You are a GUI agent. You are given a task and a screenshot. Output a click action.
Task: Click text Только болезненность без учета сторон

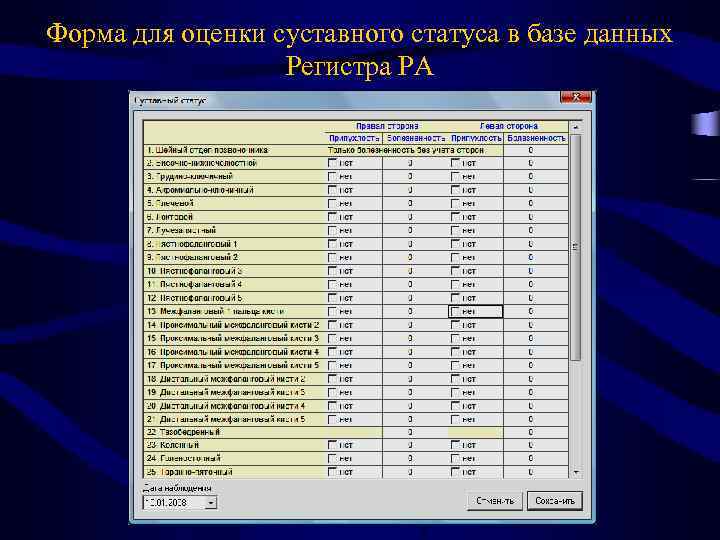tap(406, 150)
